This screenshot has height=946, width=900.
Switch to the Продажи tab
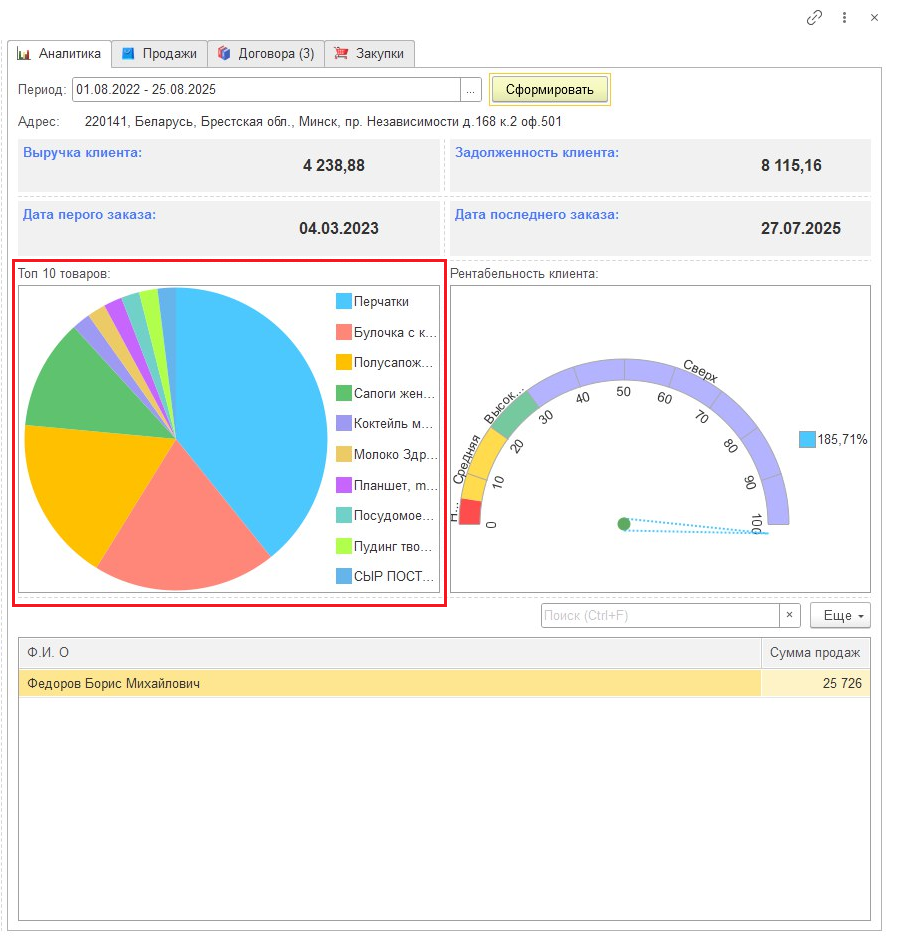tap(159, 53)
